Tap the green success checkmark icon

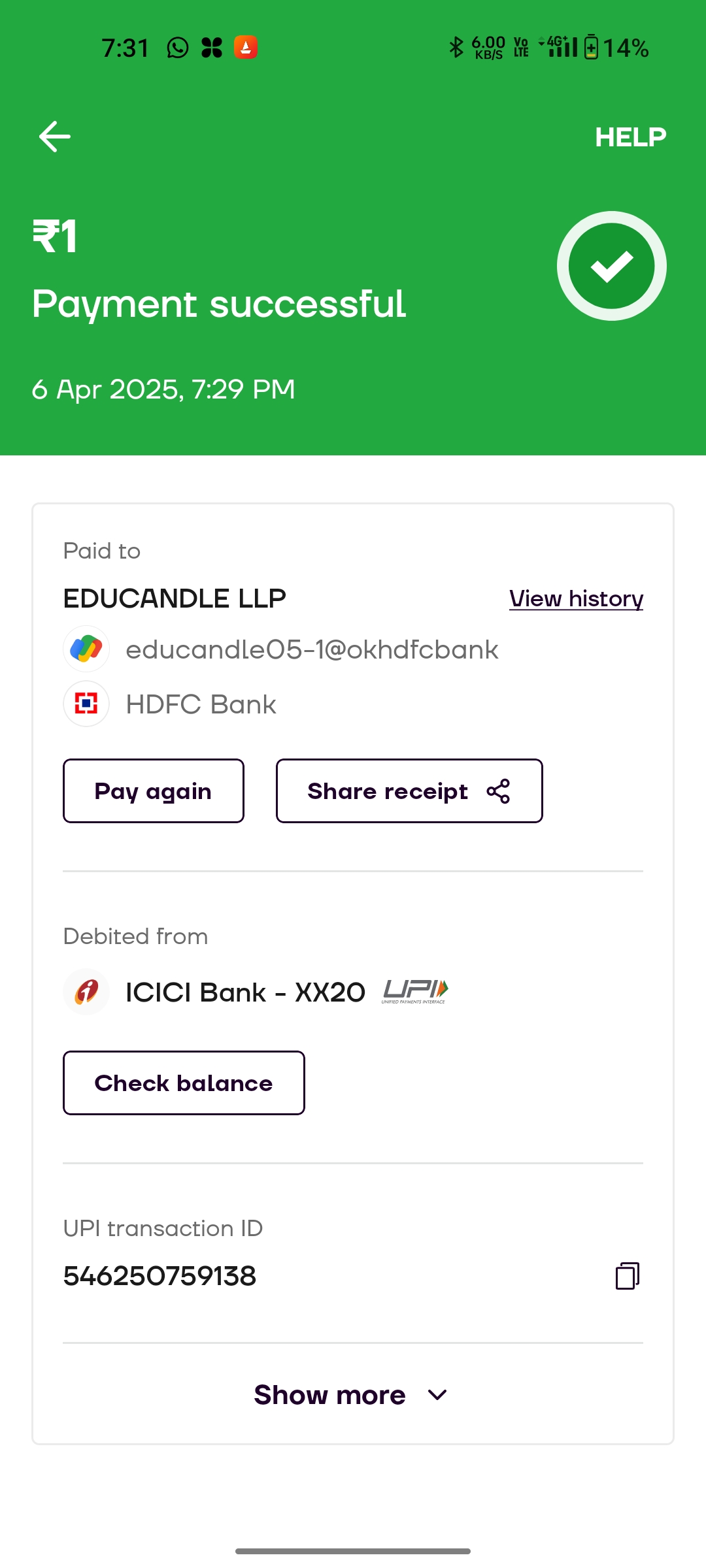click(611, 266)
